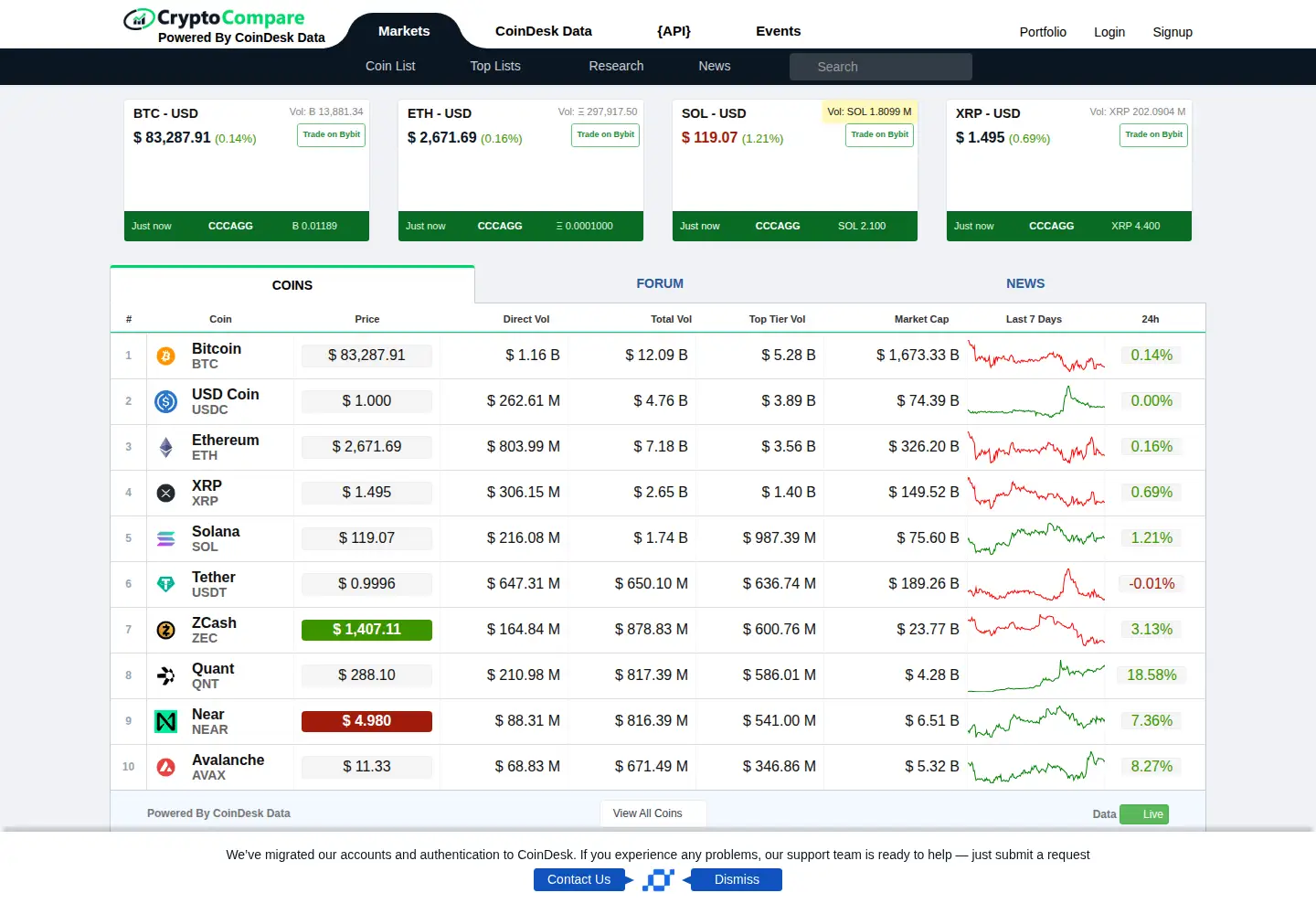Image resolution: width=1316 pixels, height=914 pixels.
Task: Click Trade on Bybit in BTC card
Action: pos(331,135)
